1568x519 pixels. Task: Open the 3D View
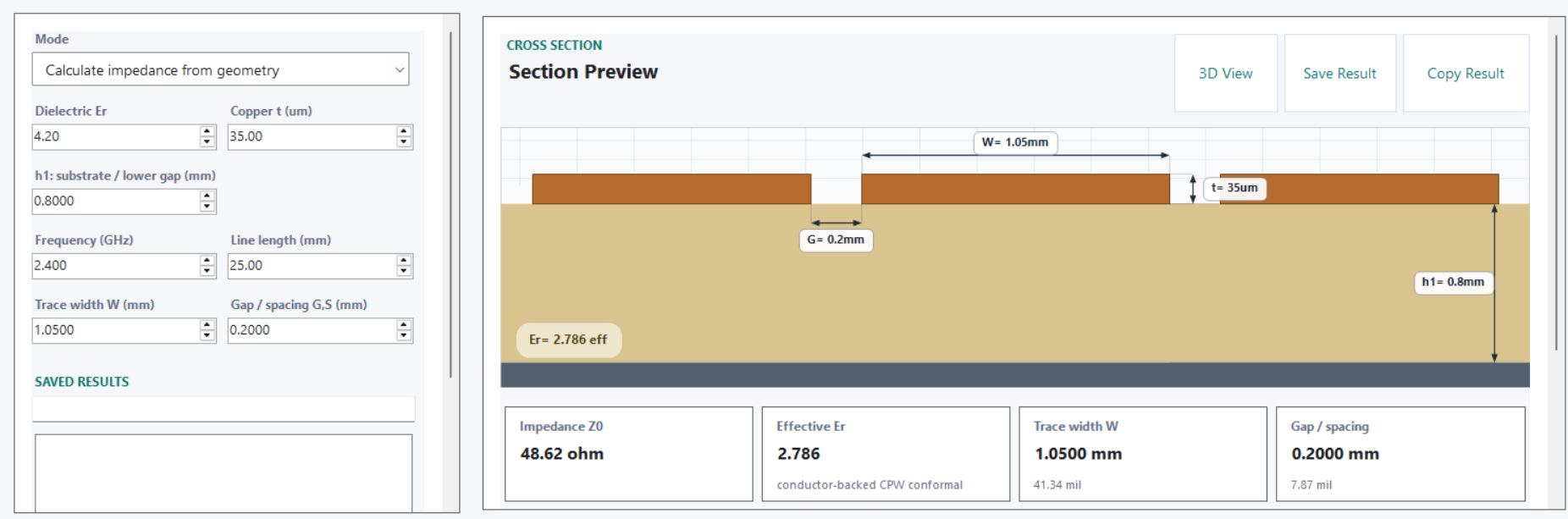1226,73
